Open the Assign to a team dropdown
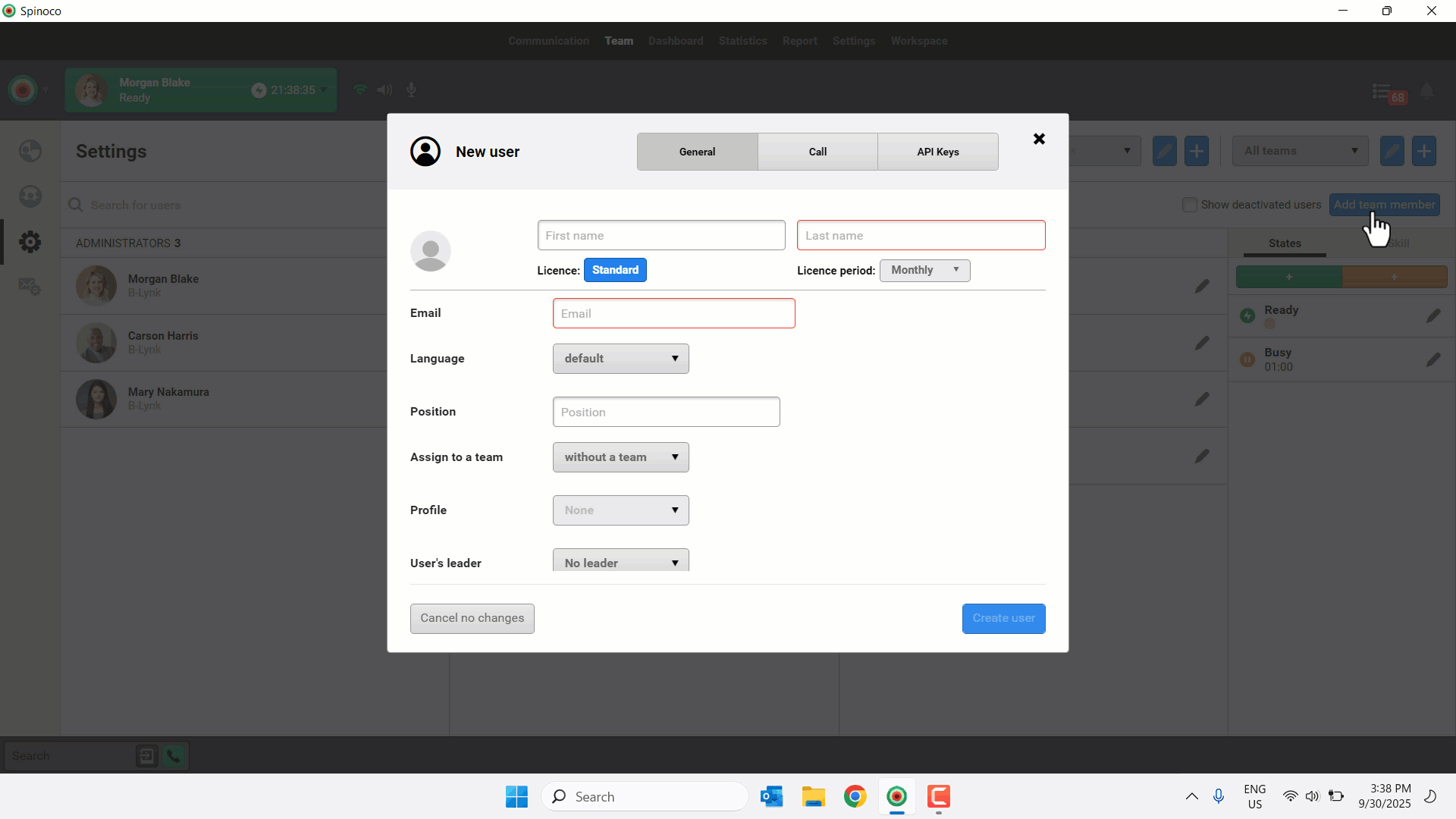 pos(620,457)
